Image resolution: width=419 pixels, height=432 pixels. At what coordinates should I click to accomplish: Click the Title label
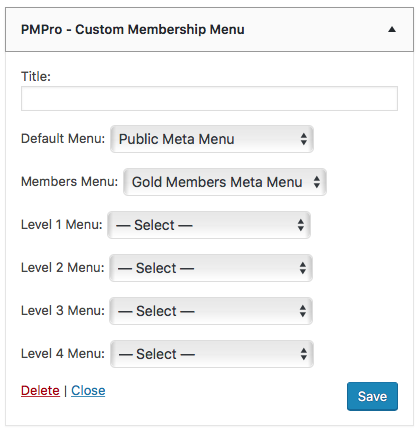(36, 76)
